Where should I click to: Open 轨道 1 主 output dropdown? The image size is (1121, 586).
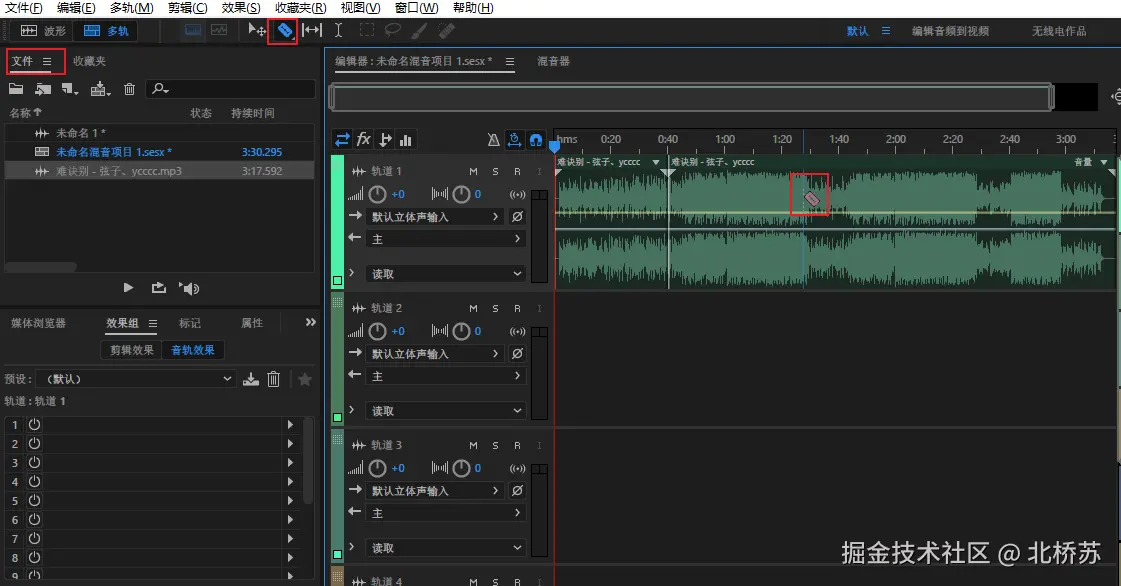445,239
